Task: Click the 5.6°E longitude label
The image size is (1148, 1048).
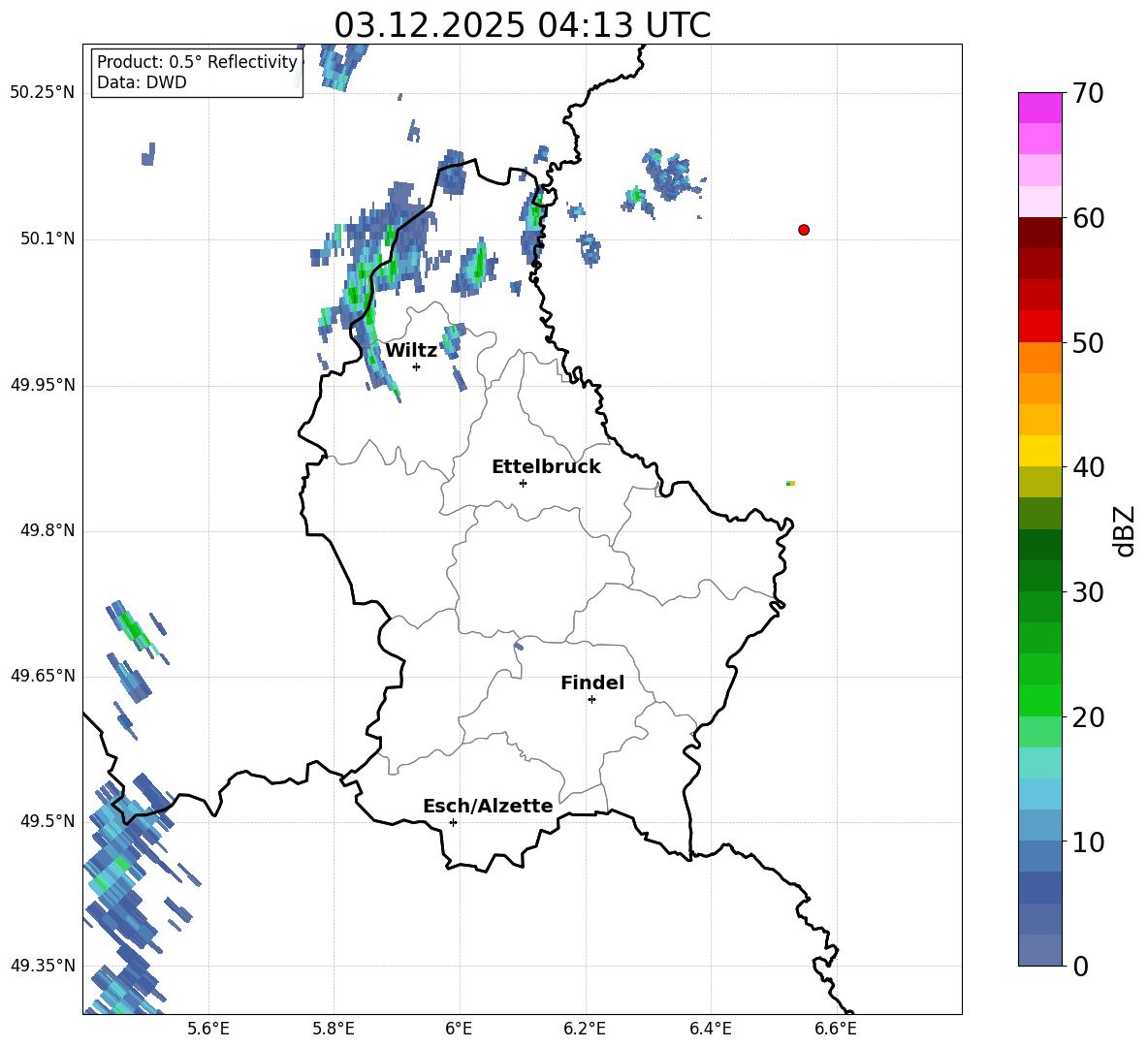Action: tap(208, 1029)
